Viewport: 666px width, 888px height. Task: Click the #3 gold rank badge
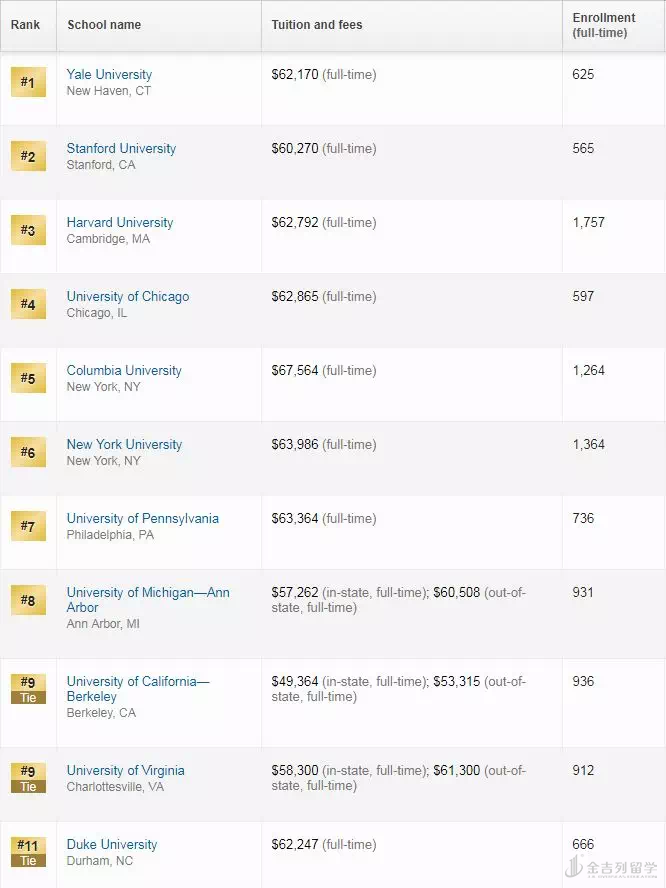pos(28,230)
